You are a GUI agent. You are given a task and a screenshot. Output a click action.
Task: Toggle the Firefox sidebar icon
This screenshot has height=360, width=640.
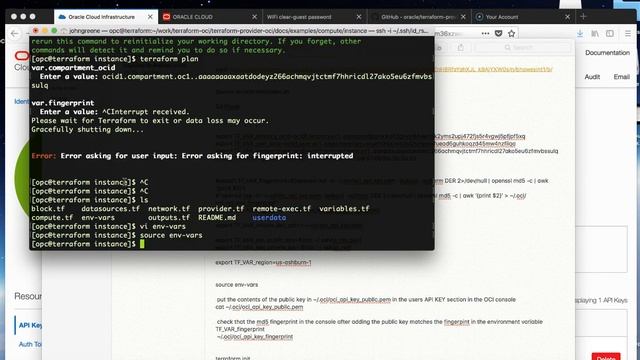pos(610,33)
